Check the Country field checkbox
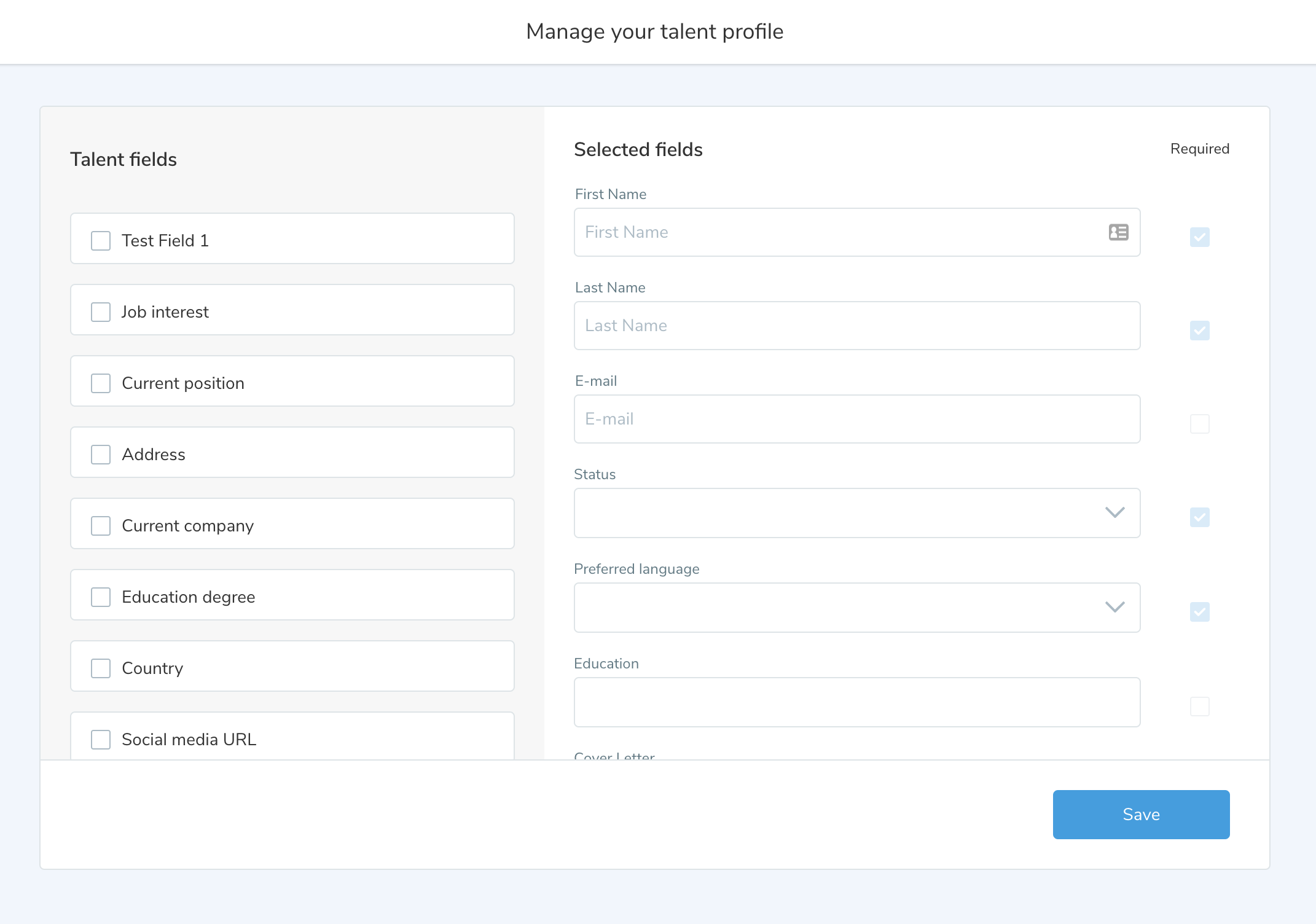 101,668
